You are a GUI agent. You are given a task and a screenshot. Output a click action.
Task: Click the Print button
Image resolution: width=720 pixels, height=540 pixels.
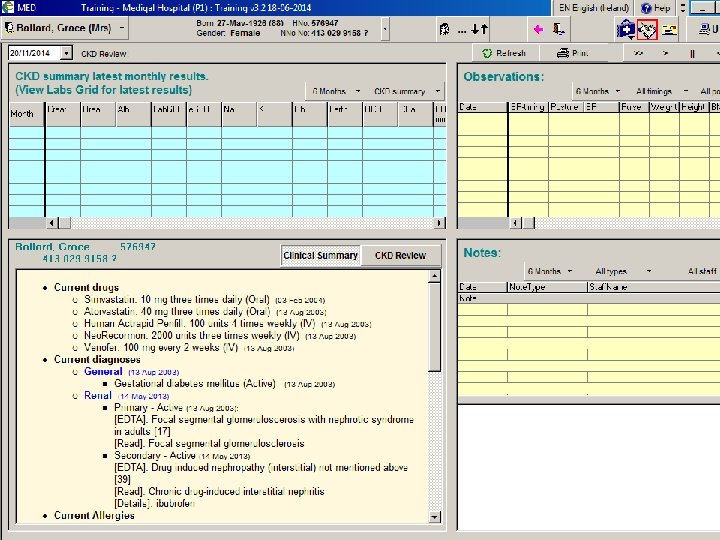point(572,53)
